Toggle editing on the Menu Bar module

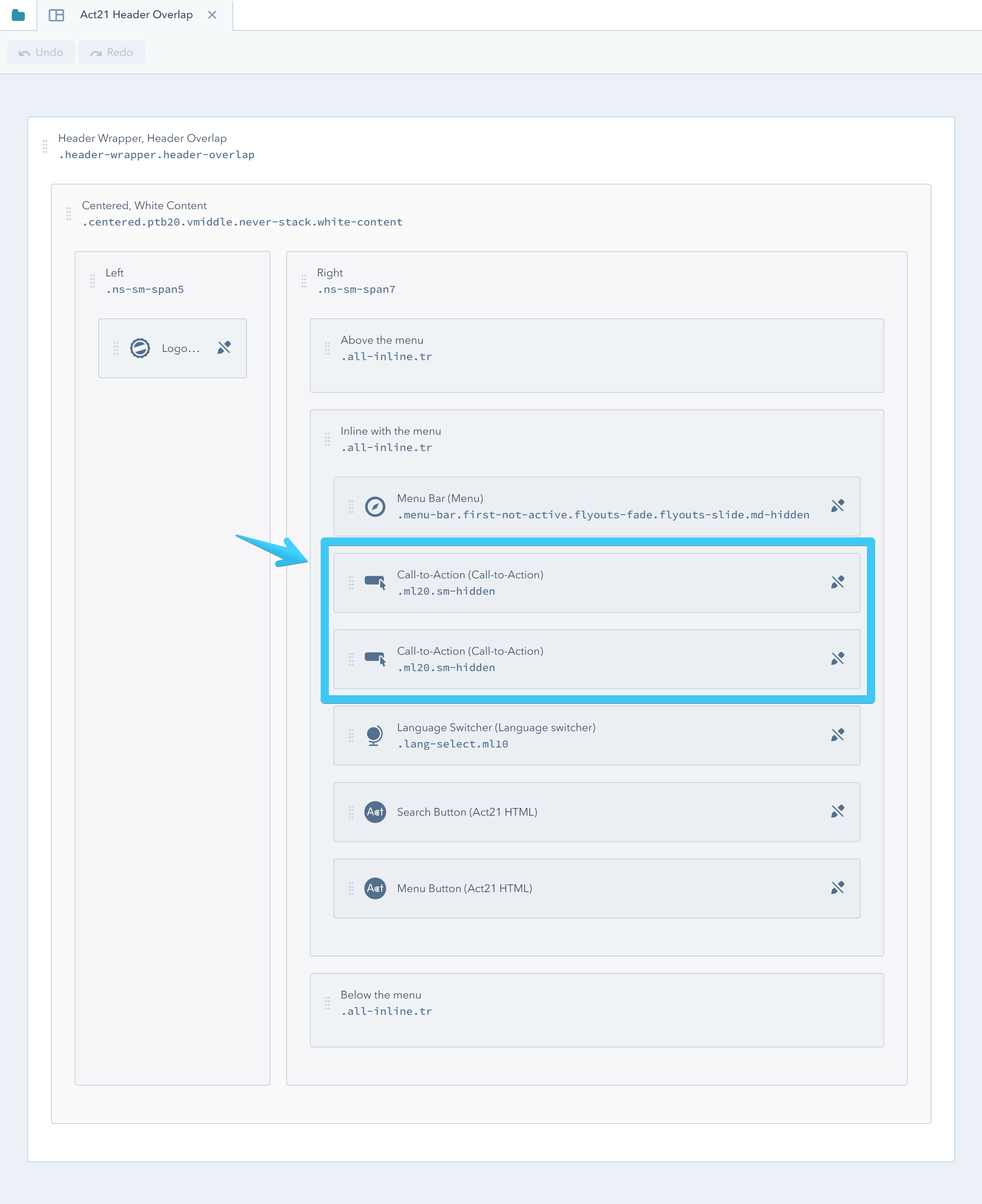point(837,507)
